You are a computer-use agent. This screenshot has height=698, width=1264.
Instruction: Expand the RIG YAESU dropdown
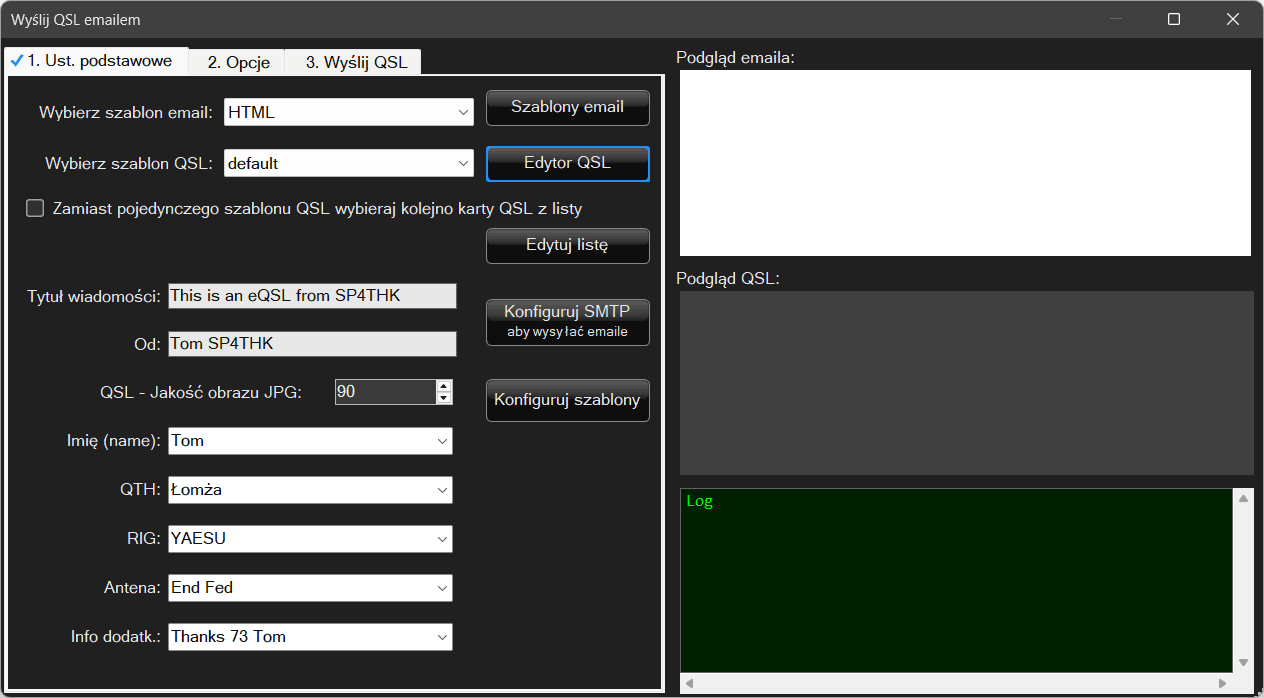tap(442, 539)
